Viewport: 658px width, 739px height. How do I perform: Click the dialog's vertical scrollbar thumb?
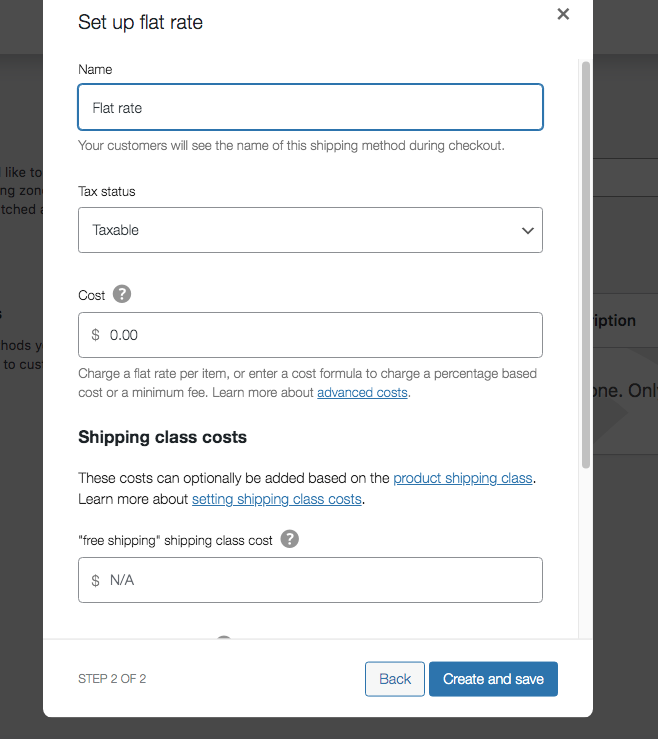click(585, 265)
